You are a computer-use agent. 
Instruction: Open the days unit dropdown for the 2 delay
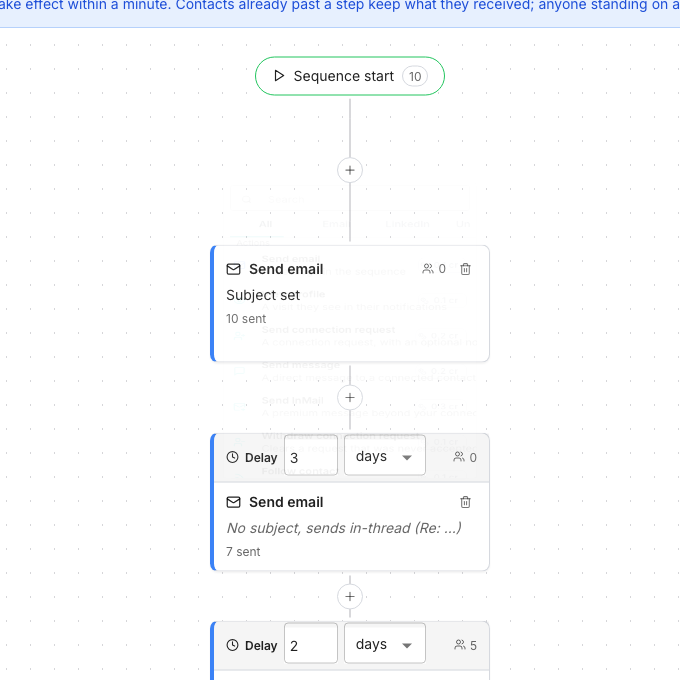click(385, 645)
